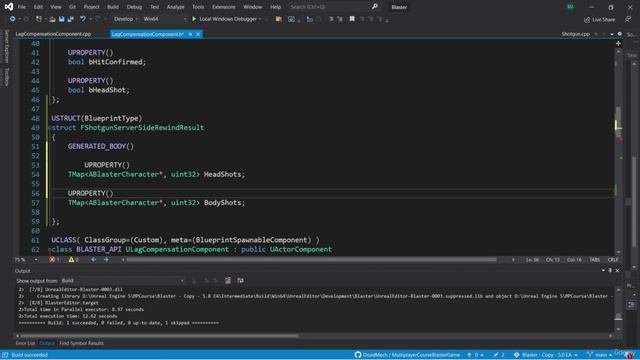Image resolution: width=640 pixels, height=360 pixels.
Task: Click the editor horizontal scrollbar
Action: point(311,260)
